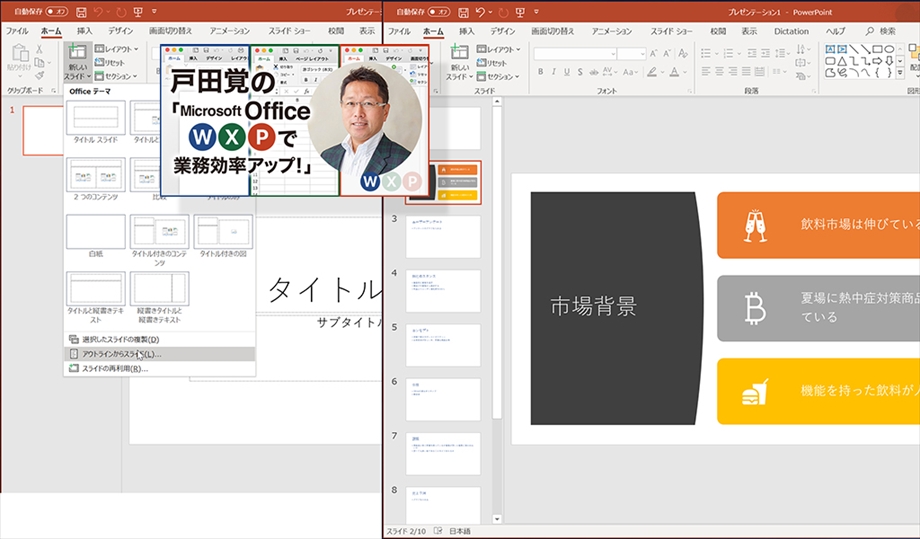Screen dimensions: 920x539
Task: Expand the shapes gallery More arrow
Action: click(901, 73)
